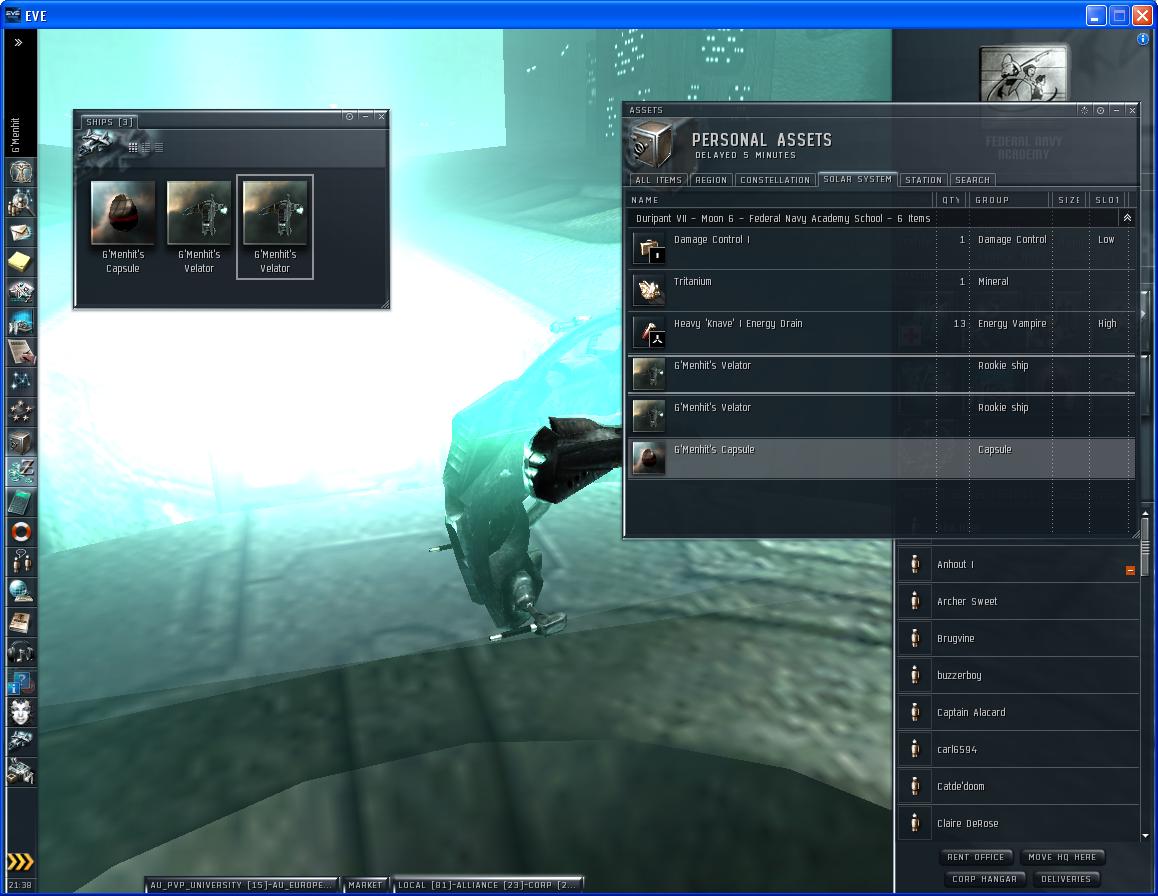The image size is (1158, 896).
Task: Select Heavy 'Knave' I Energy Drain row
Action: click(881, 333)
